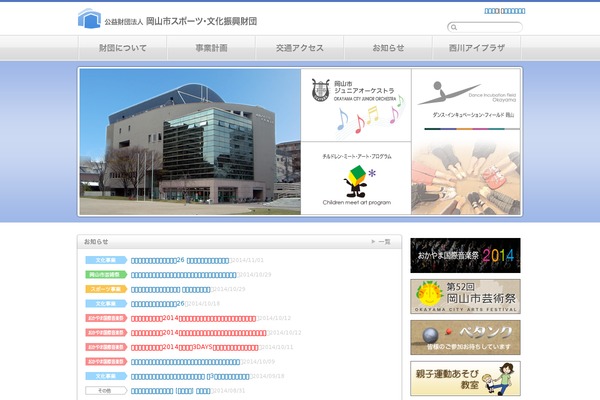Screen dimensions: 600x400
Task: Open the 交通アクセス menu
Action: pyautogui.click(x=300, y=48)
